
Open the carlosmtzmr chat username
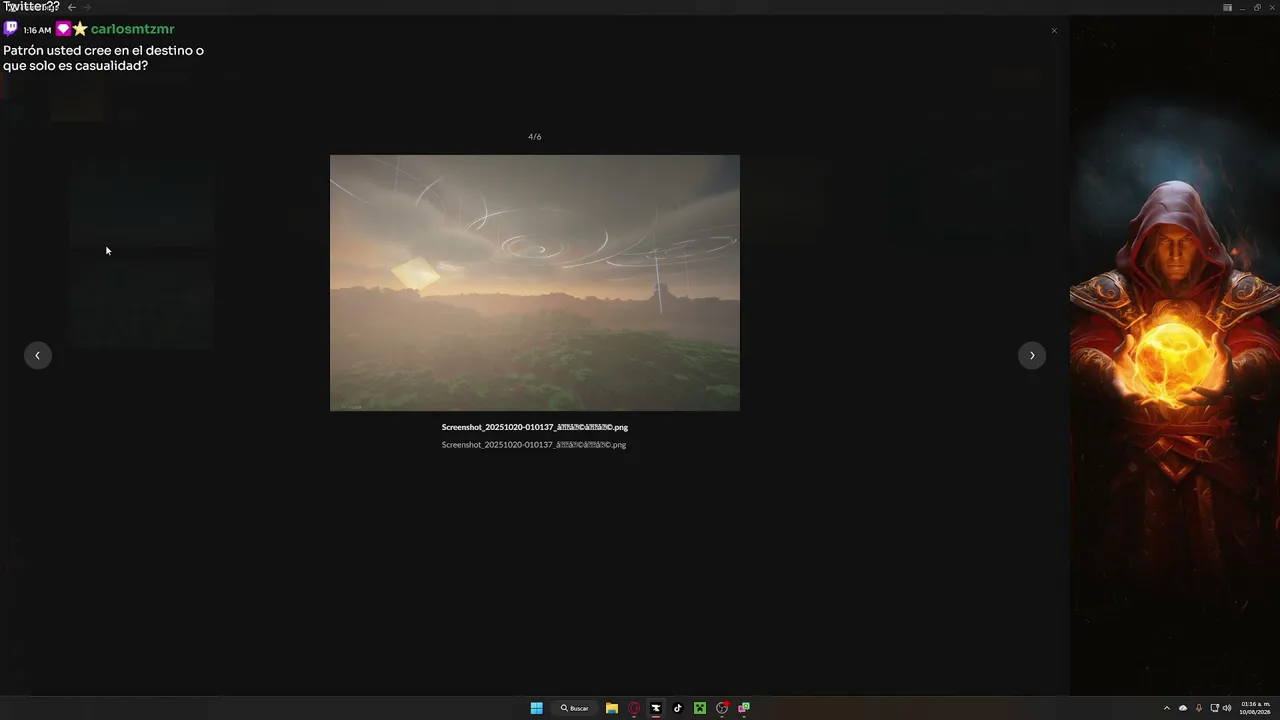coord(133,30)
